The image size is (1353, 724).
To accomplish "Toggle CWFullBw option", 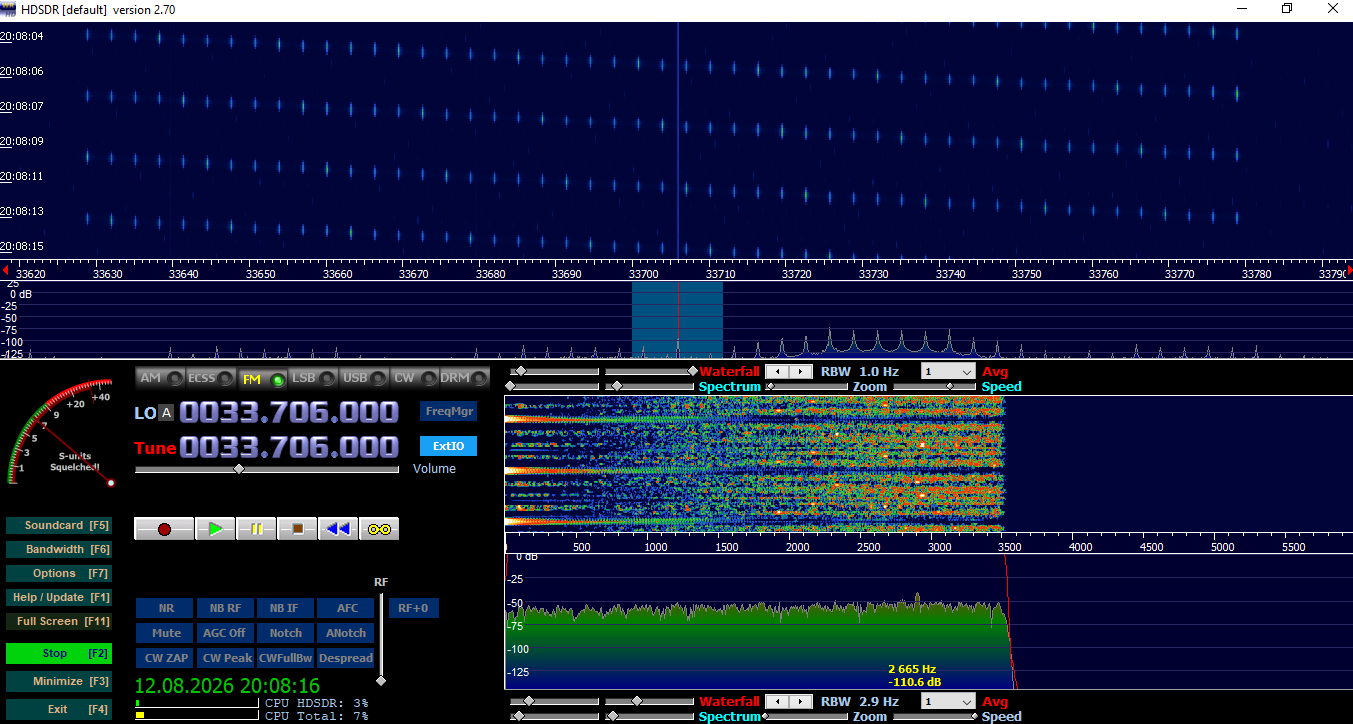I will pyautogui.click(x=285, y=658).
